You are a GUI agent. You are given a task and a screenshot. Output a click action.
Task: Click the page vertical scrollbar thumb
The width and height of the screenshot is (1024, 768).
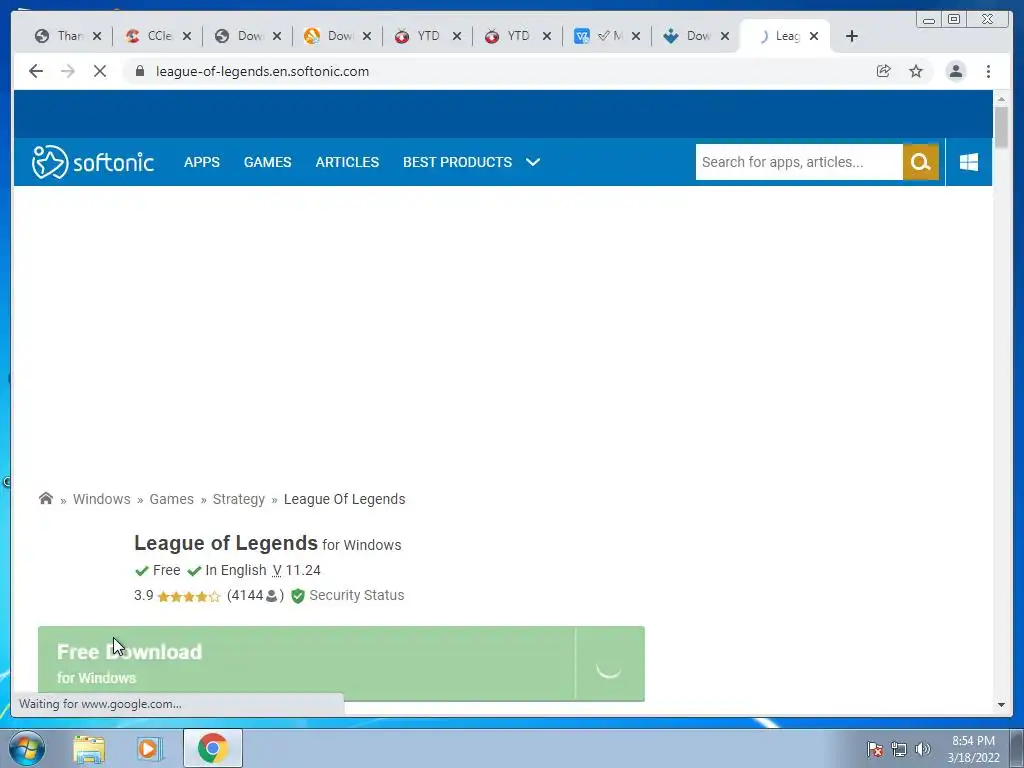pos(1001,127)
